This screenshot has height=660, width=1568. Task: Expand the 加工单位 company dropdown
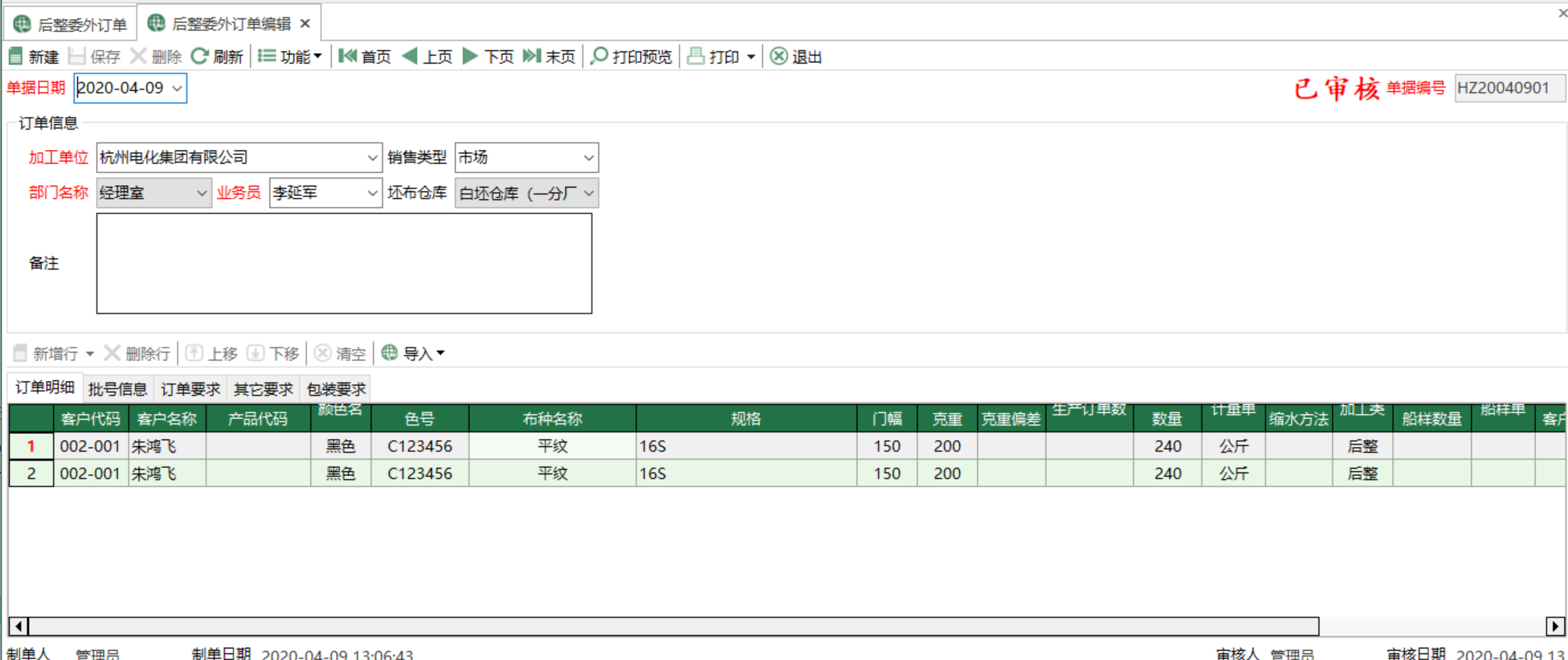[x=372, y=158]
